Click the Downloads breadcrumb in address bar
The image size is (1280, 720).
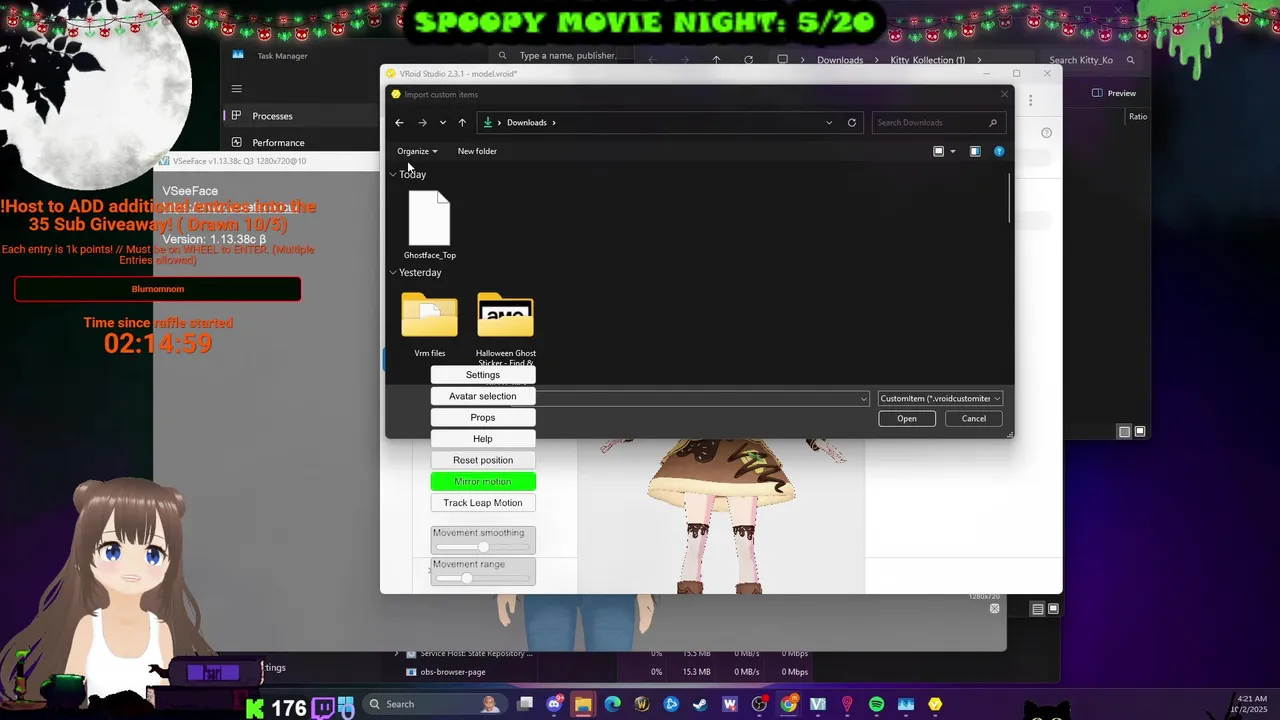pos(526,123)
